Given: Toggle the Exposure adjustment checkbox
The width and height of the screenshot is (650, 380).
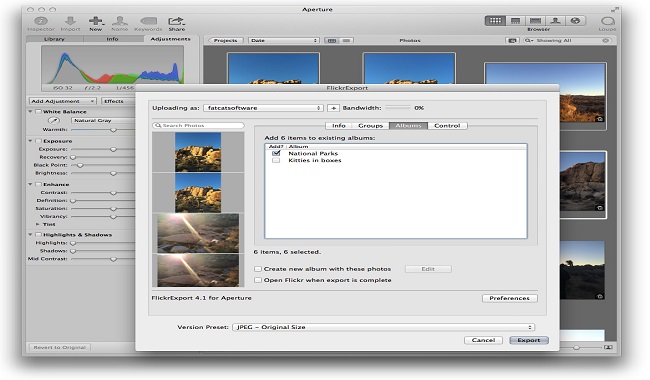Looking at the screenshot, I should (x=39, y=141).
